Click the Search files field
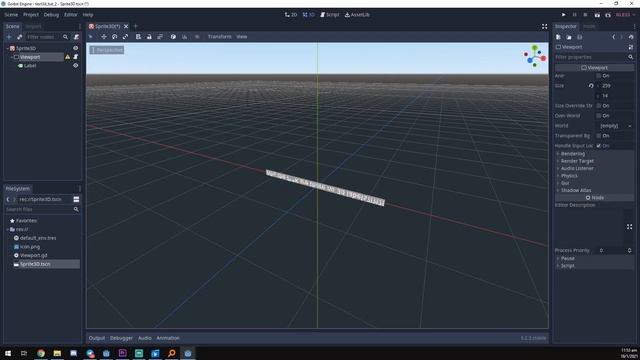640x360 pixels. coord(42,209)
